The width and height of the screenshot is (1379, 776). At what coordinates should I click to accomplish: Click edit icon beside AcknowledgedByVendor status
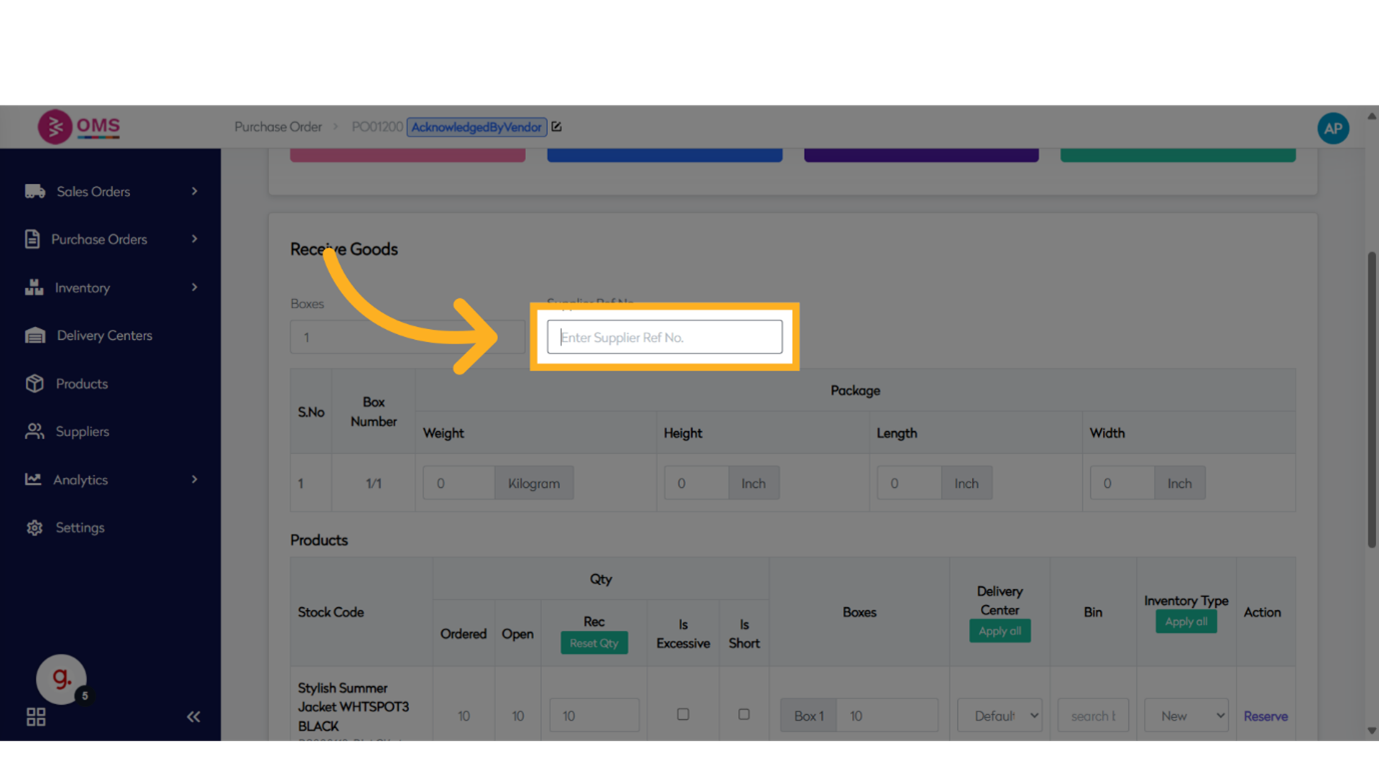click(x=557, y=127)
